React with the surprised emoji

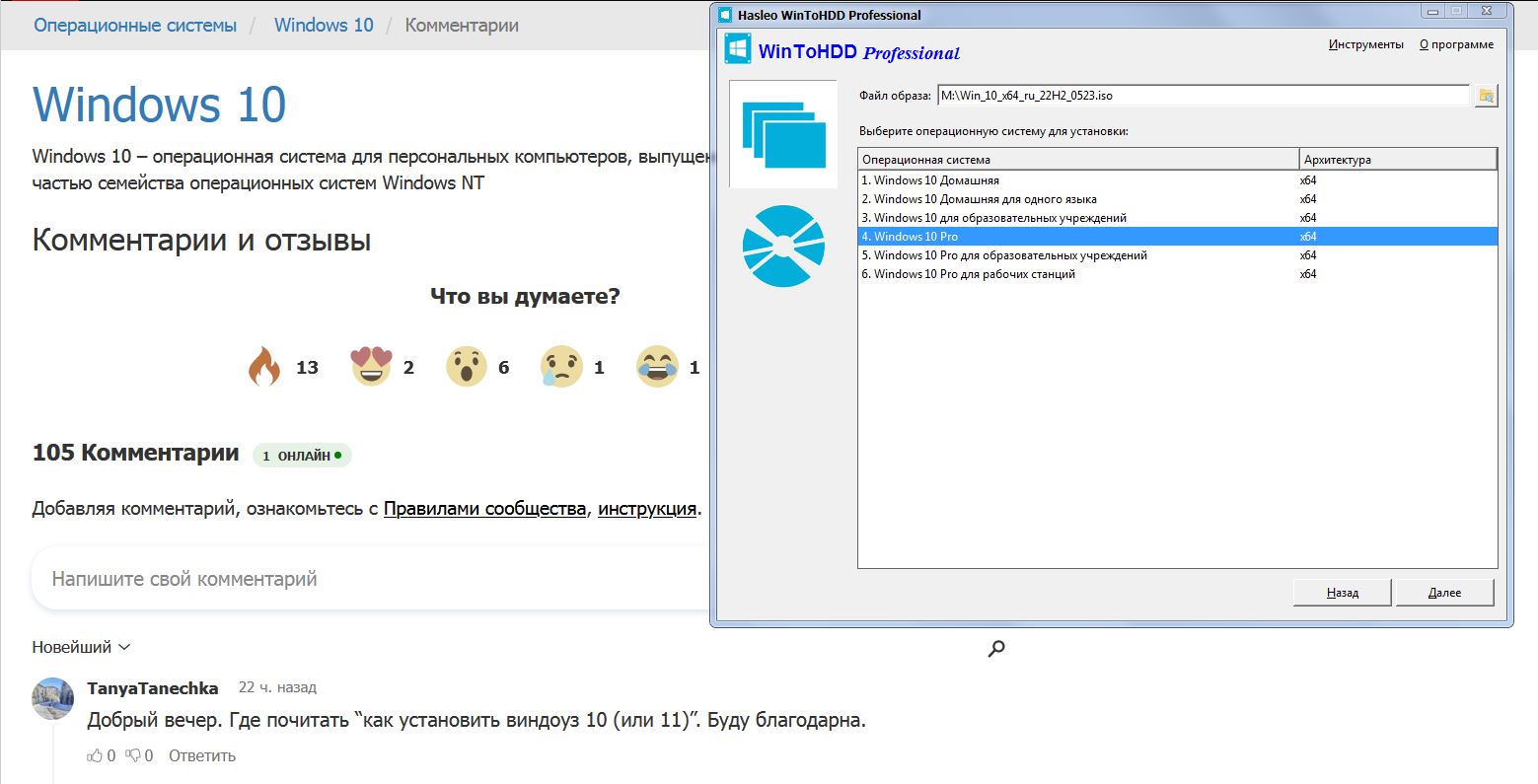466,367
